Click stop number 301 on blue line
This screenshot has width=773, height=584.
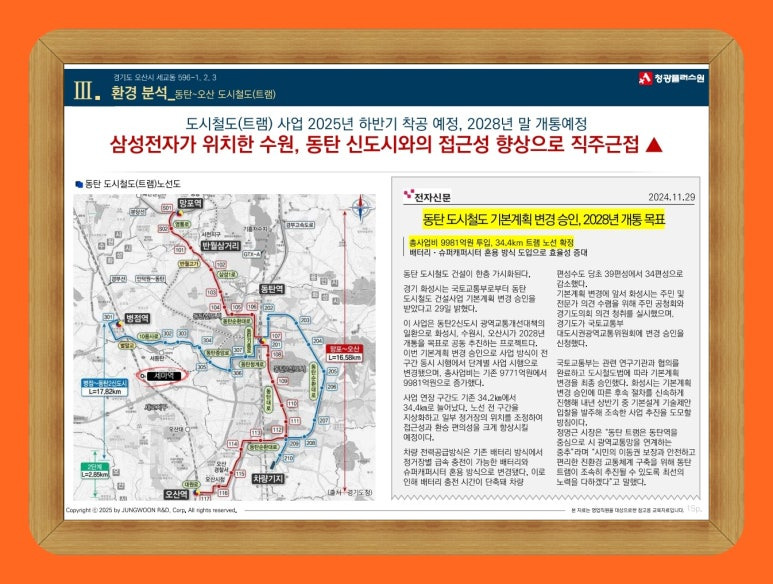pyautogui.click(x=108, y=317)
